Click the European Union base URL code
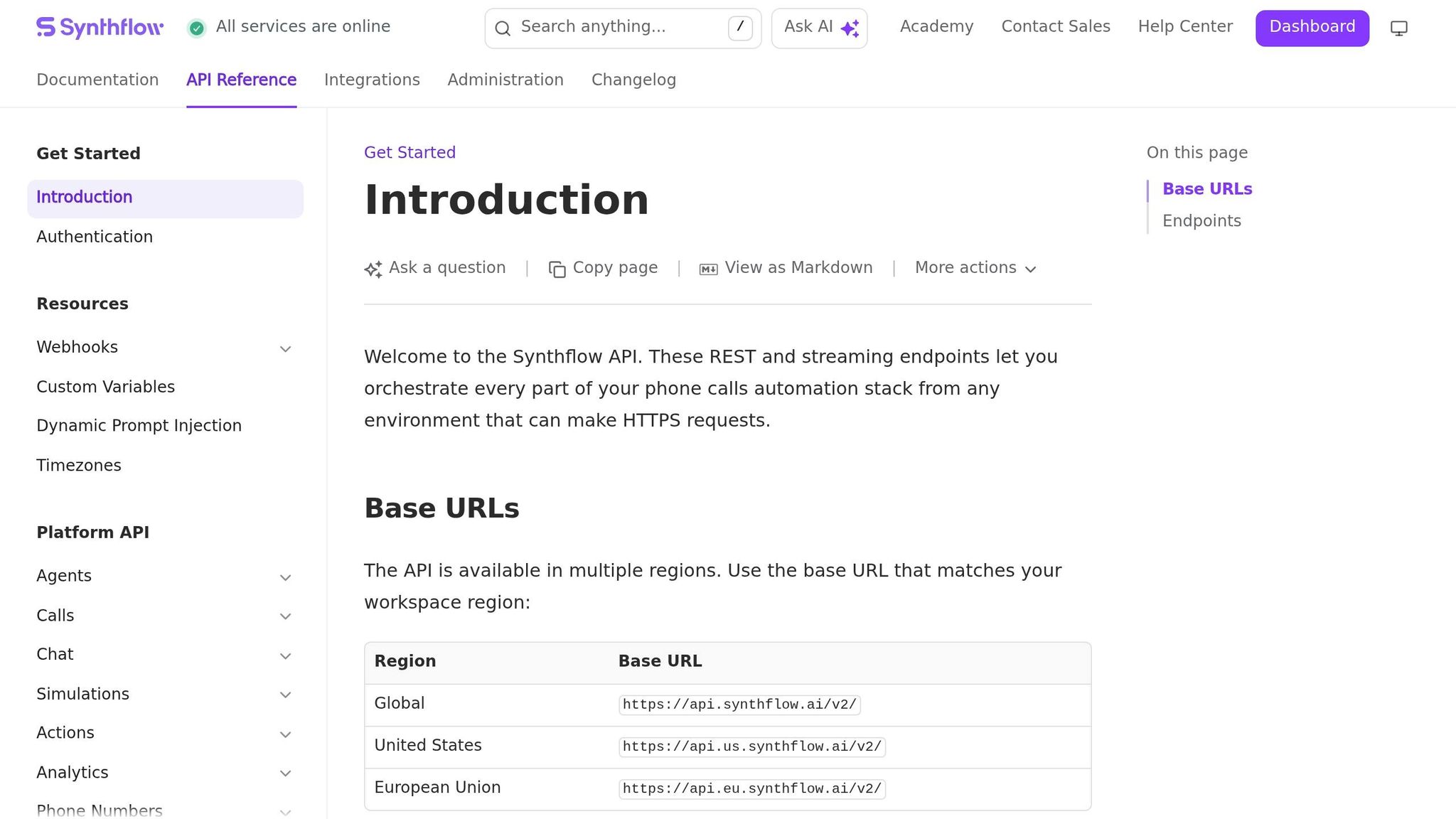The height and width of the screenshot is (819, 1456). pyautogui.click(x=752, y=788)
